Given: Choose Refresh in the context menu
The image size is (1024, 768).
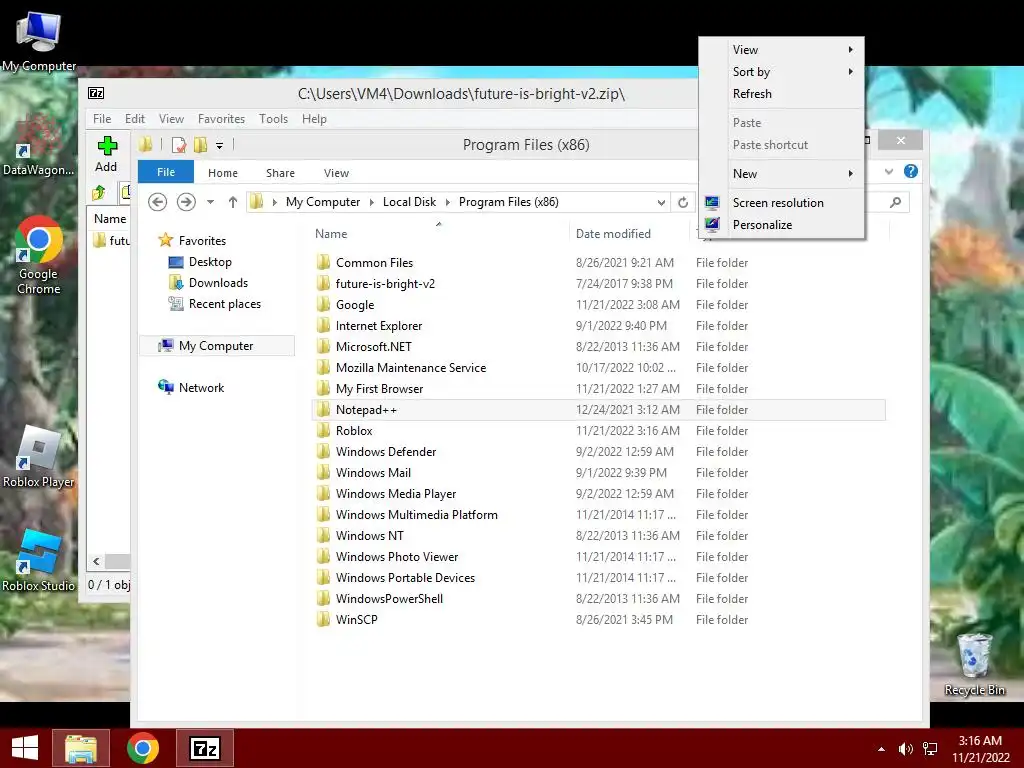Looking at the screenshot, I should pos(782,94).
